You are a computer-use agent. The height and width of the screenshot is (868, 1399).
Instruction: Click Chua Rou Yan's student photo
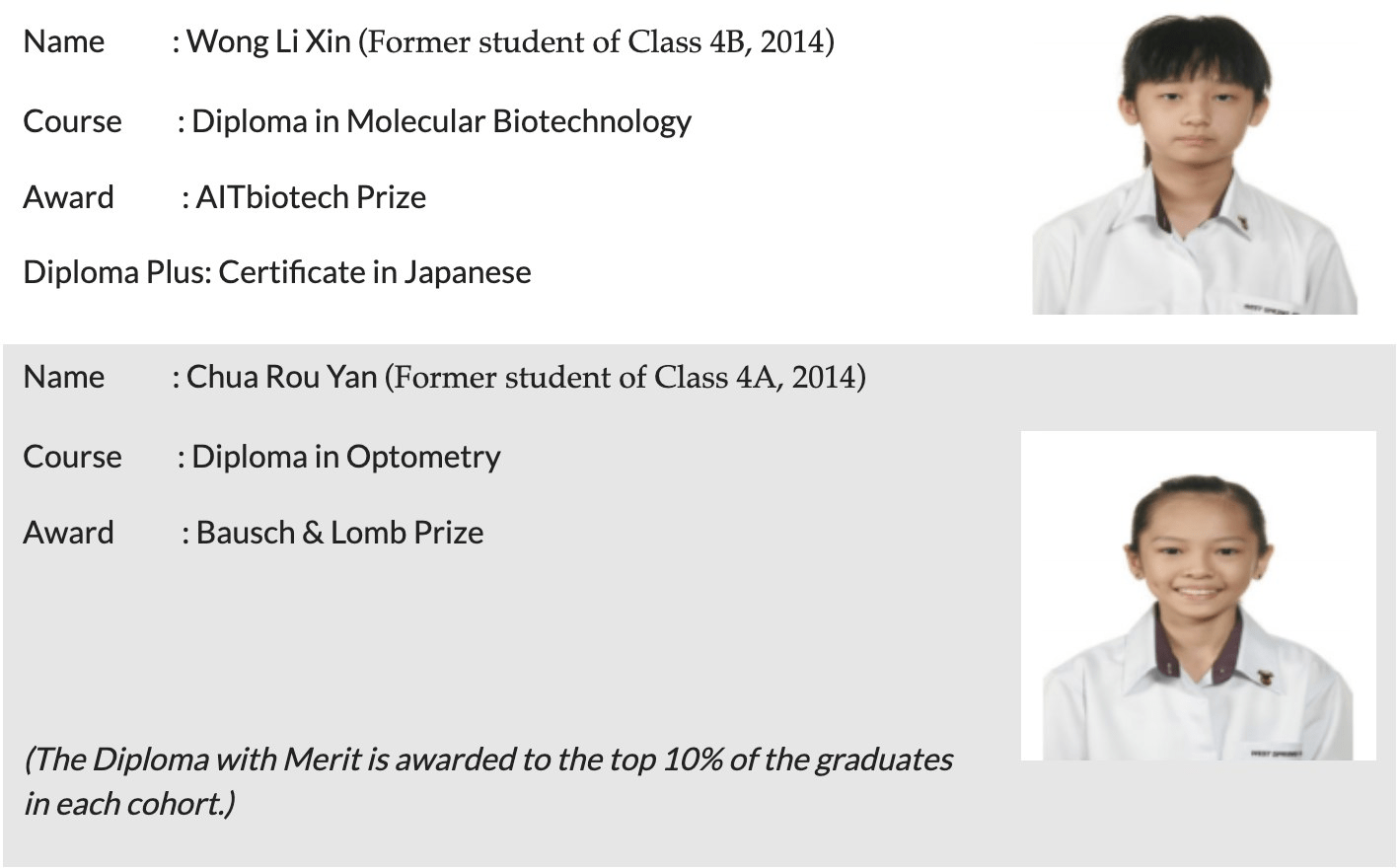1198,596
